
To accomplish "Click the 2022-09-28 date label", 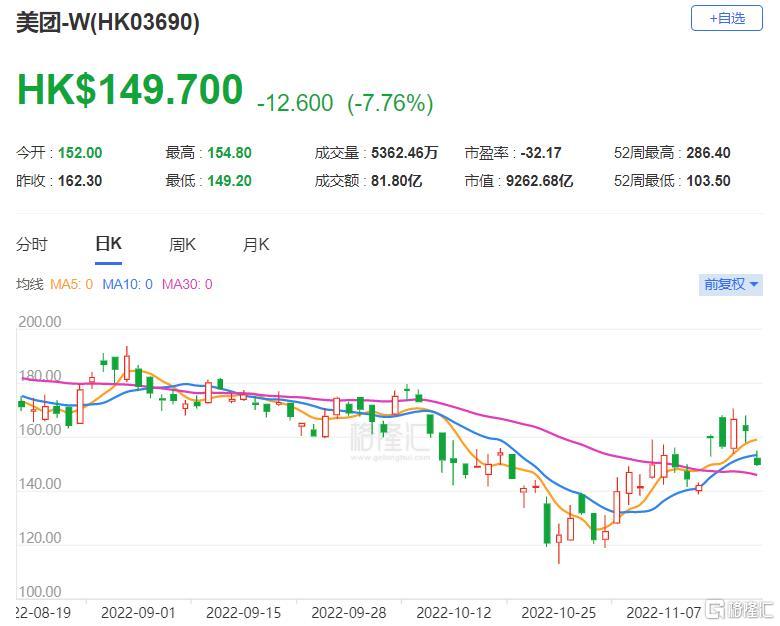I will pyautogui.click(x=349, y=613).
